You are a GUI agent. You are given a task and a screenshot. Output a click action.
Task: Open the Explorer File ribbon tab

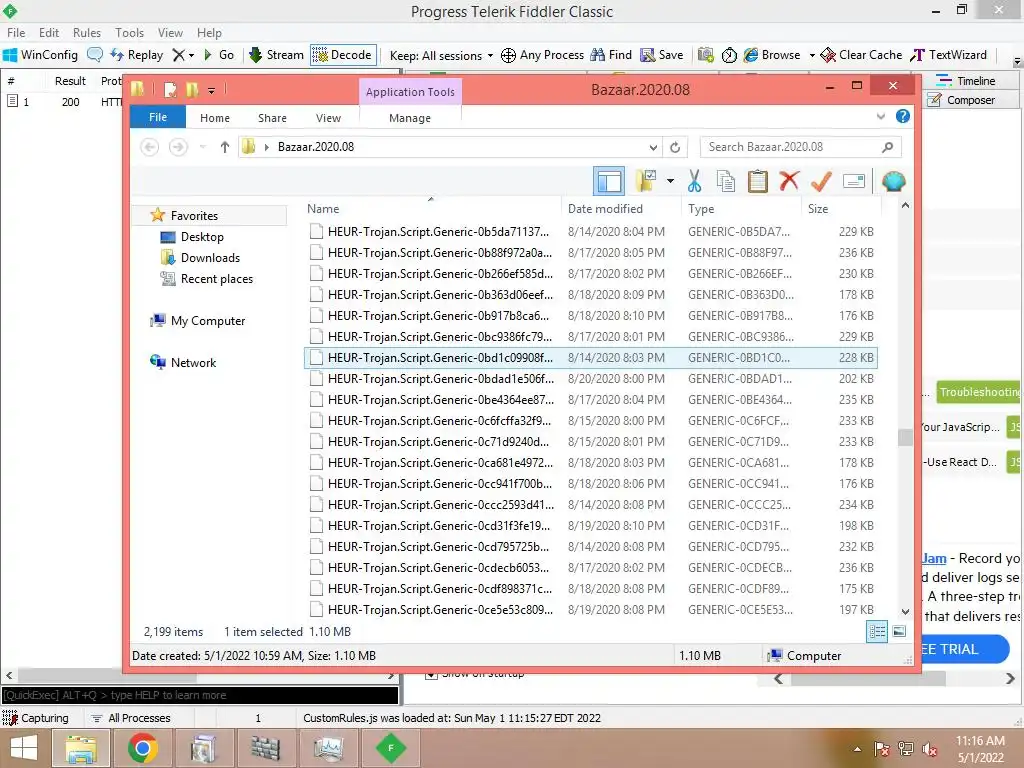tap(158, 117)
